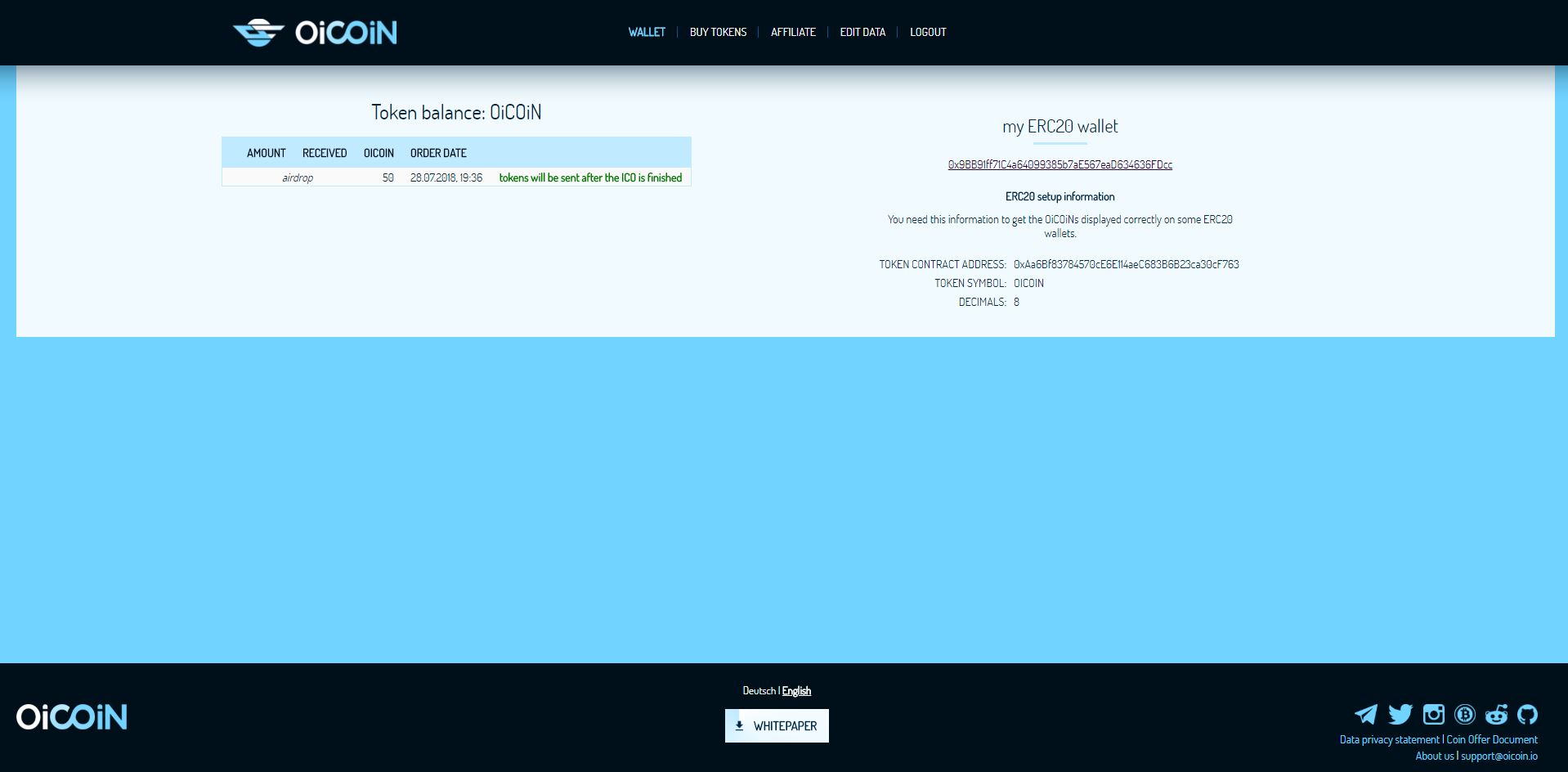Select Edit Data in navigation
The height and width of the screenshot is (772, 1568).
tap(862, 32)
